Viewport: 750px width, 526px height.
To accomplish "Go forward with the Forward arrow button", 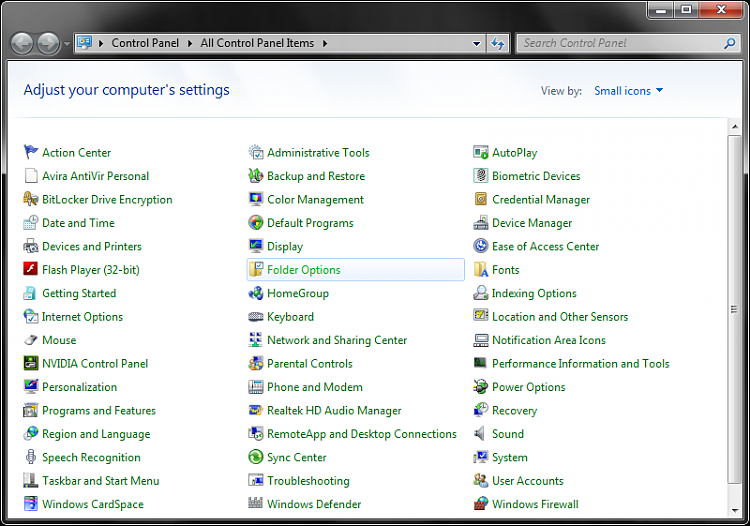I will point(48,44).
